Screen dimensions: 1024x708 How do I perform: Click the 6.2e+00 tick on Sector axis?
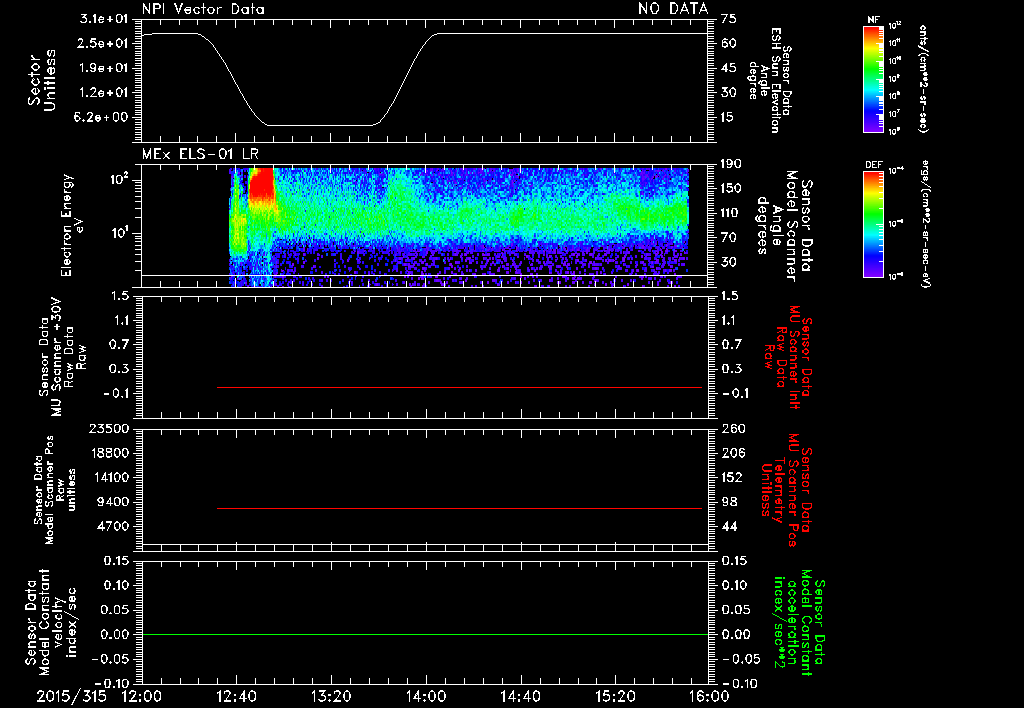point(103,117)
